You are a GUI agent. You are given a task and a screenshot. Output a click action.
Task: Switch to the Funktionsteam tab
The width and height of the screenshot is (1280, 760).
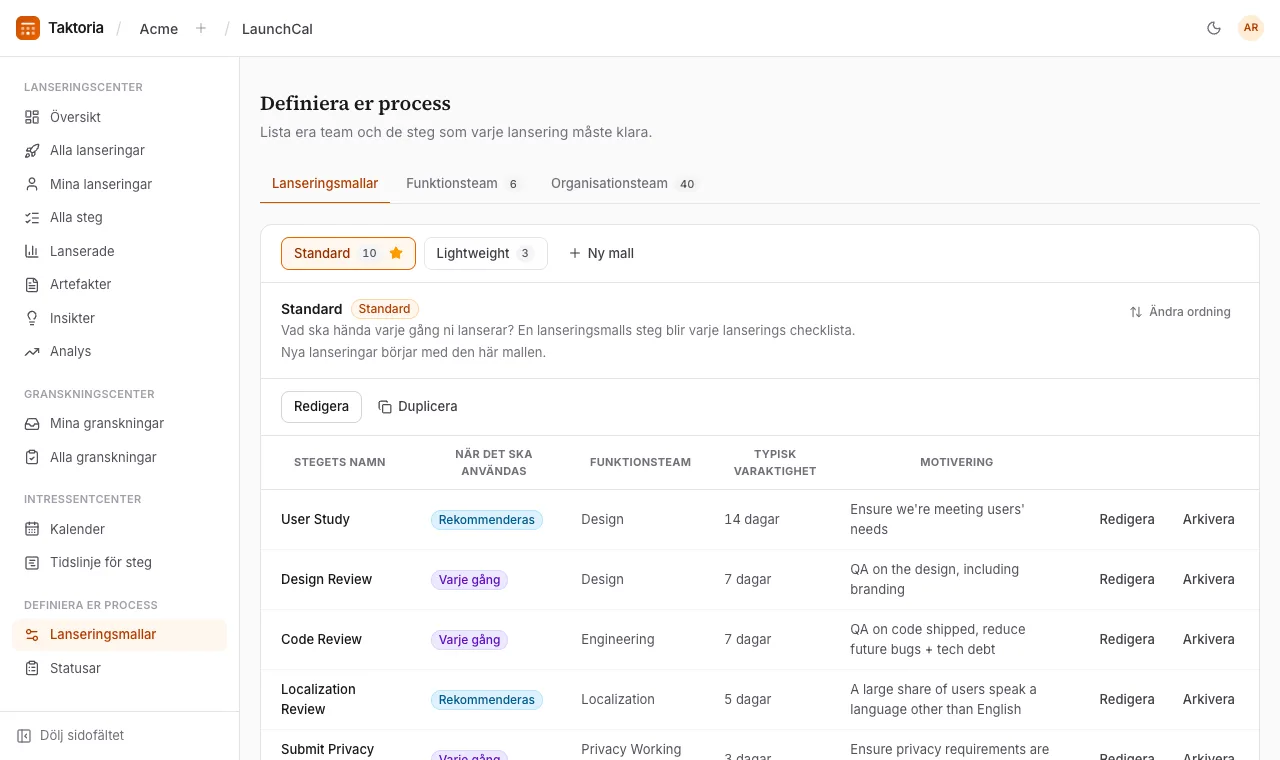[x=464, y=183]
